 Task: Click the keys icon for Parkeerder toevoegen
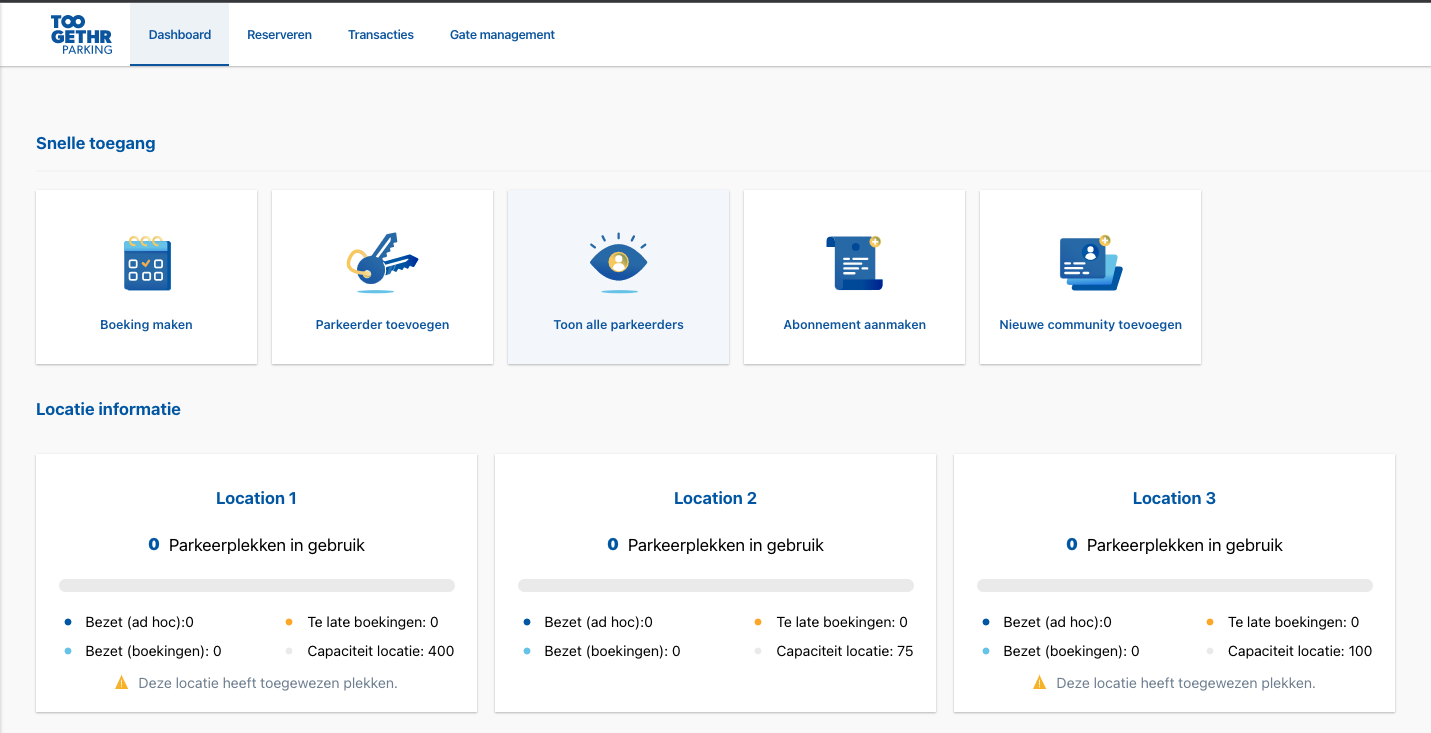[382, 263]
